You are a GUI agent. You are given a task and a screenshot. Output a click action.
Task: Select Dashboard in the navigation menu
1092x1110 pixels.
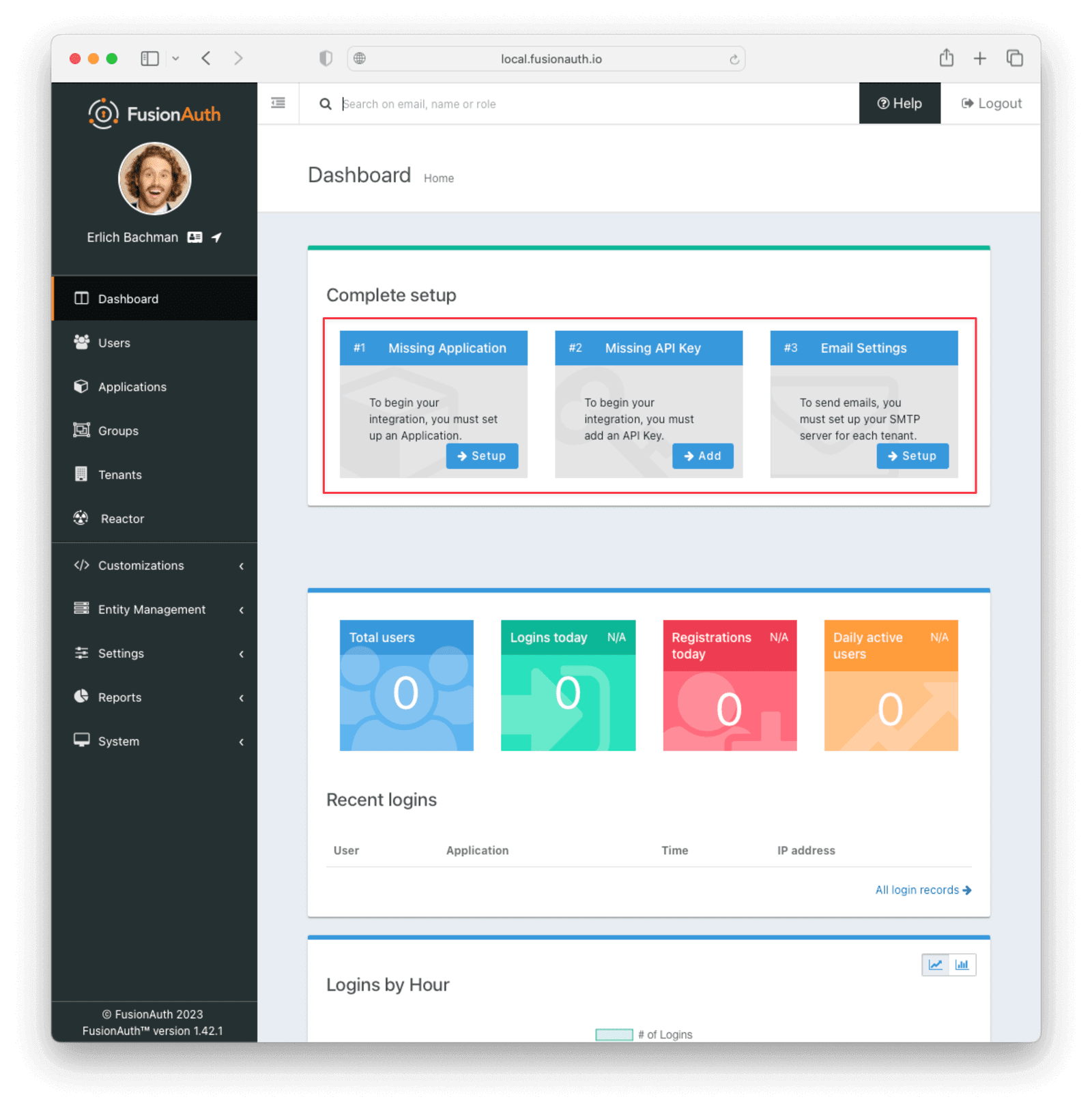pyautogui.click(x=128, y=298)
